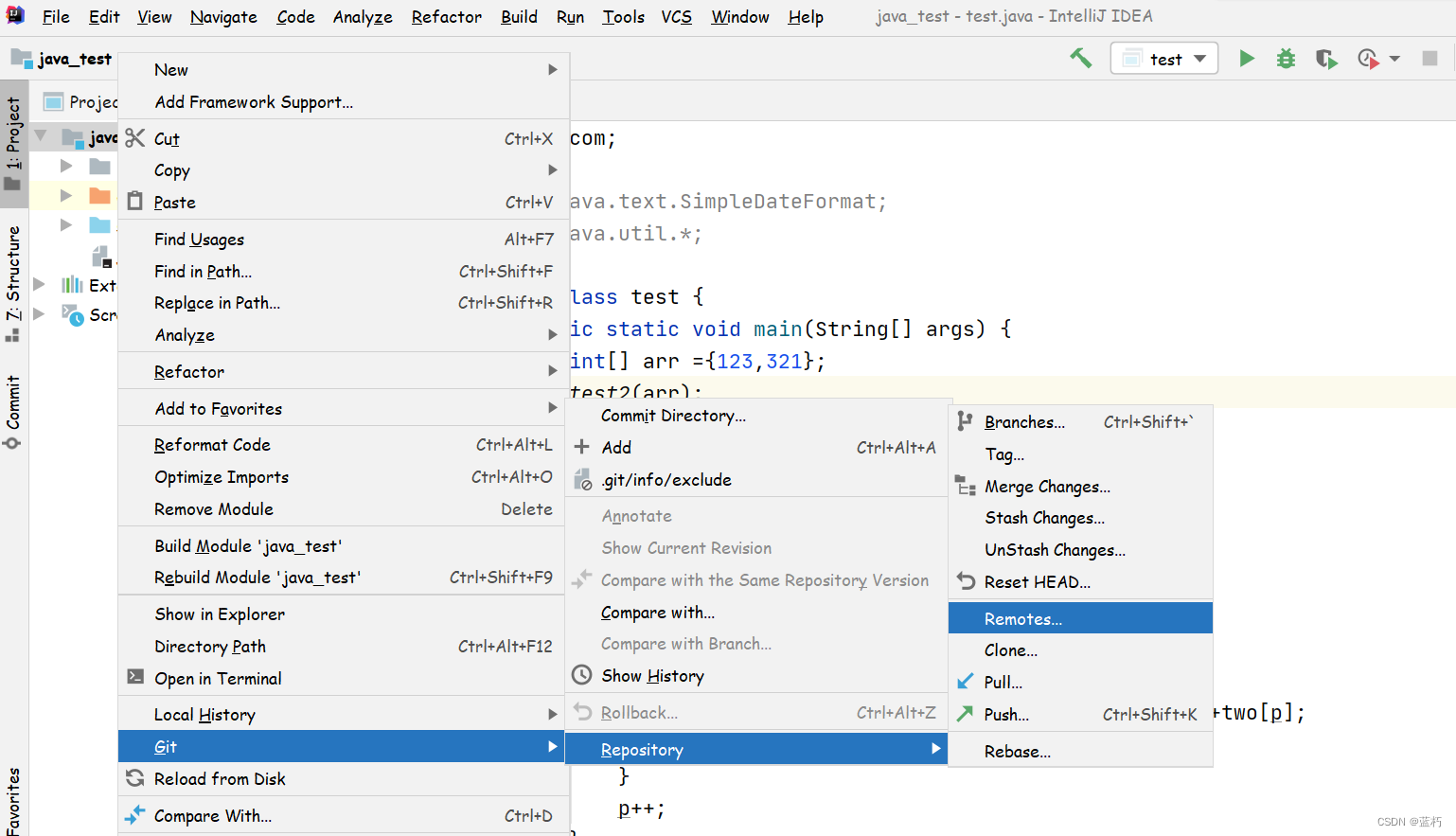Click java_test breadcrumb in navigation bar

tap(62, 59)
